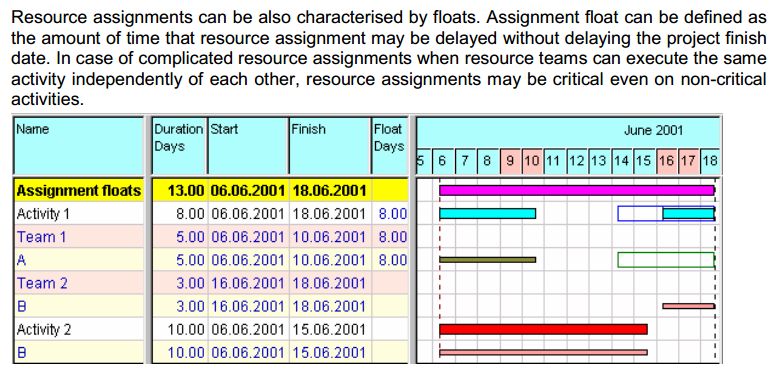Select day 6 in the timeline
The width and height of the screenshot is (782, 380).
coord(443,161)
